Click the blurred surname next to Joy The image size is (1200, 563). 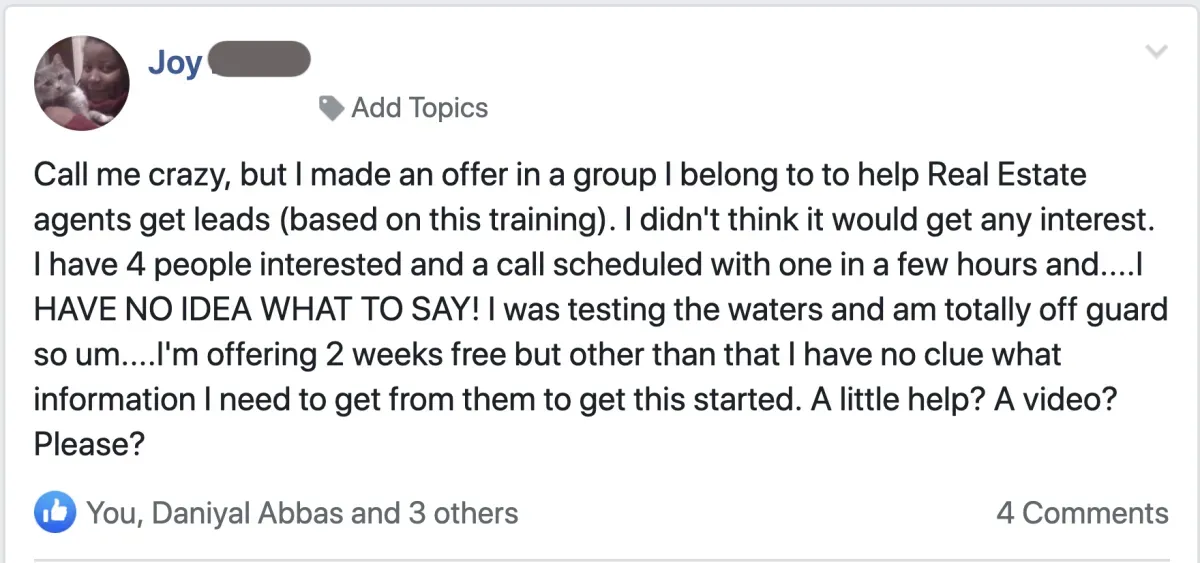(x=259, y=59)
